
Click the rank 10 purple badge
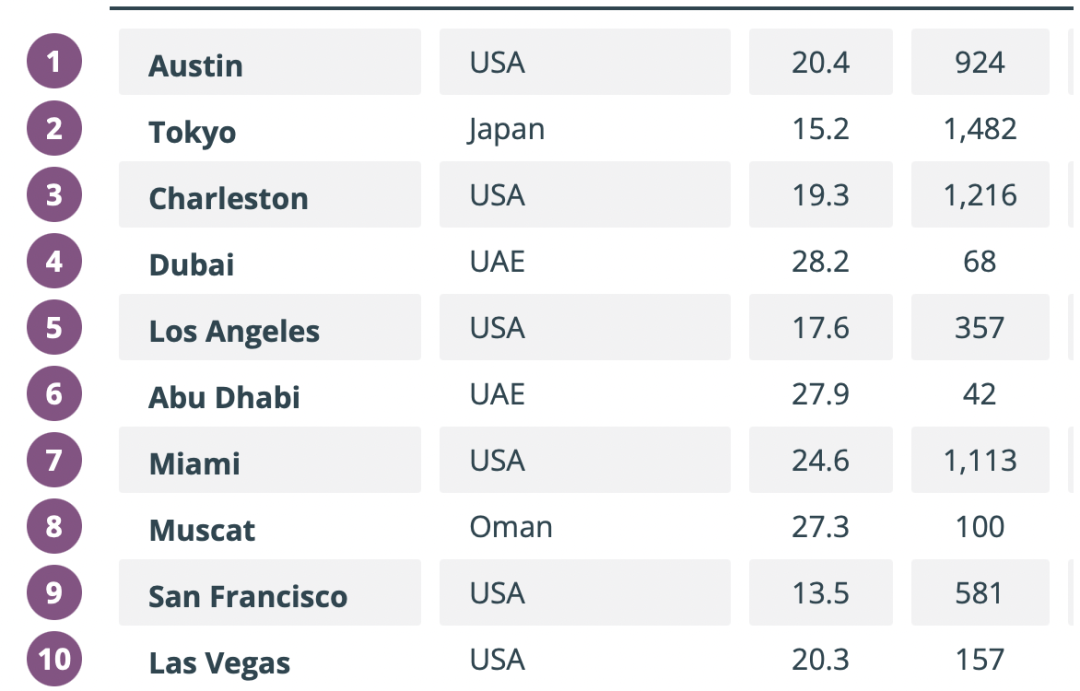click(54, 659)
